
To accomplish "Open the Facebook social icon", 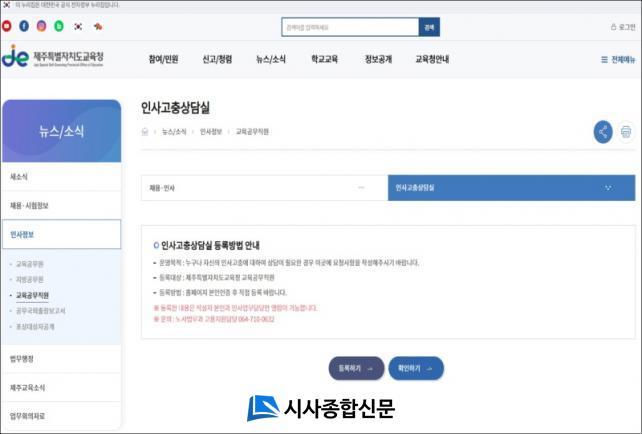I will [x=24, y=26].
